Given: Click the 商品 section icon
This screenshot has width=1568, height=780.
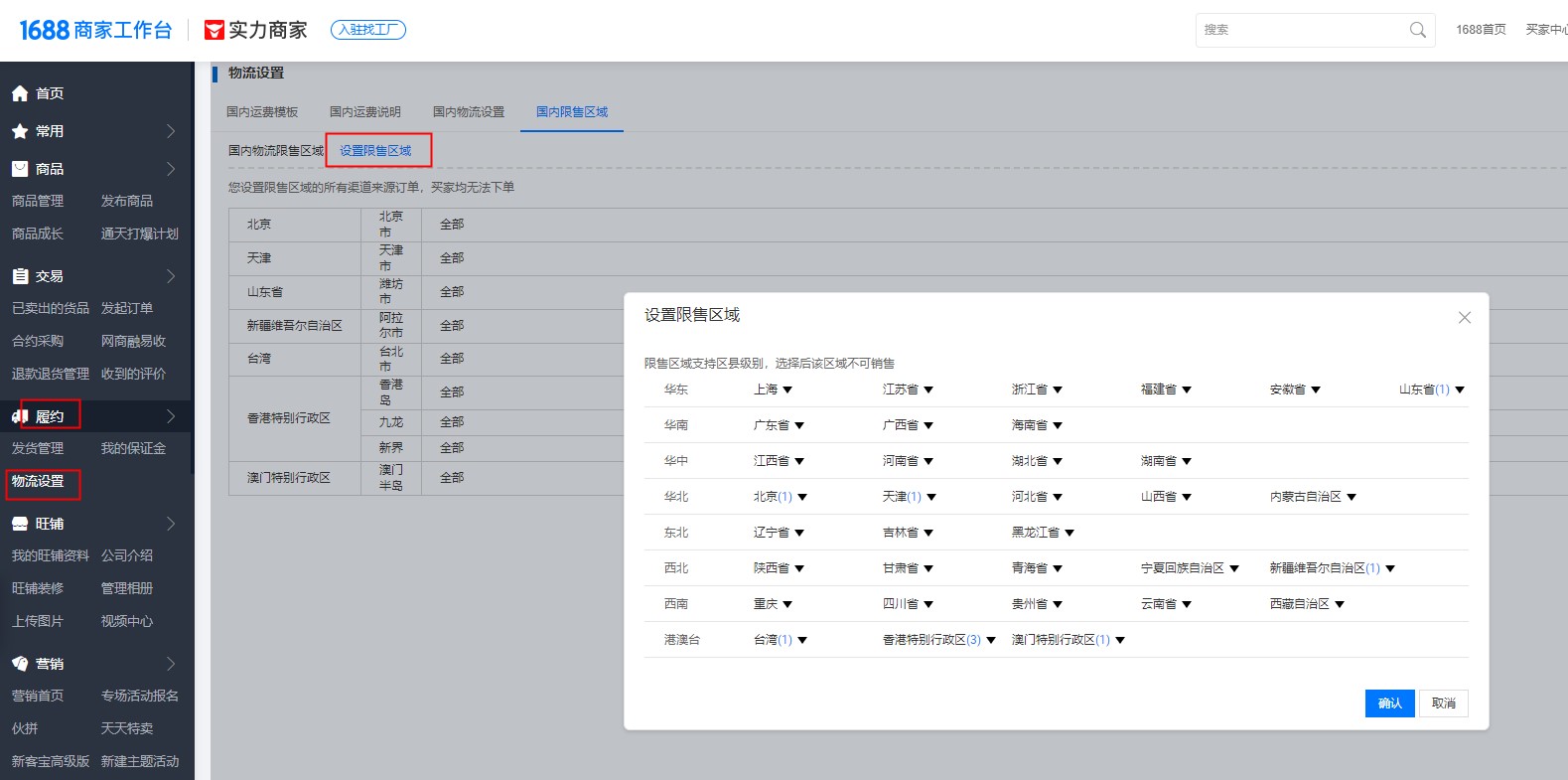Looking at the screenshot, I should 20,169.
